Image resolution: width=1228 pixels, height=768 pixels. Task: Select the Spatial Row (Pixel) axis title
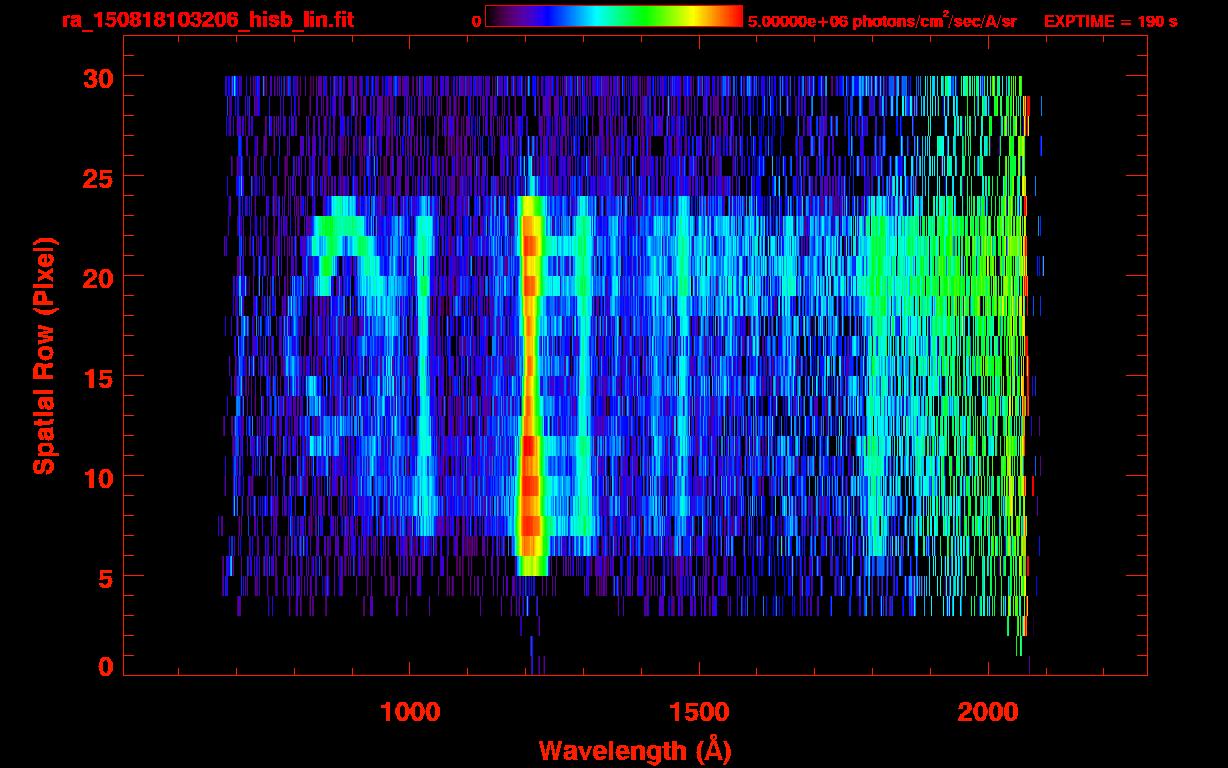coord(44,355)
